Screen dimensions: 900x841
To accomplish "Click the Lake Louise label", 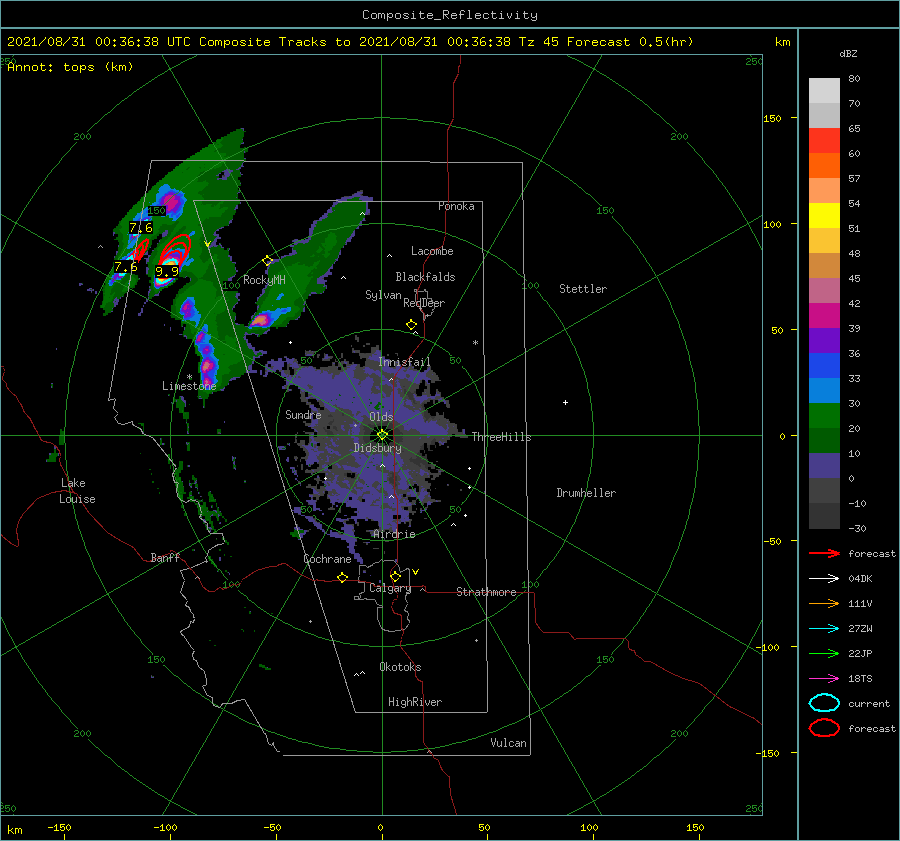I will [77, 491].
